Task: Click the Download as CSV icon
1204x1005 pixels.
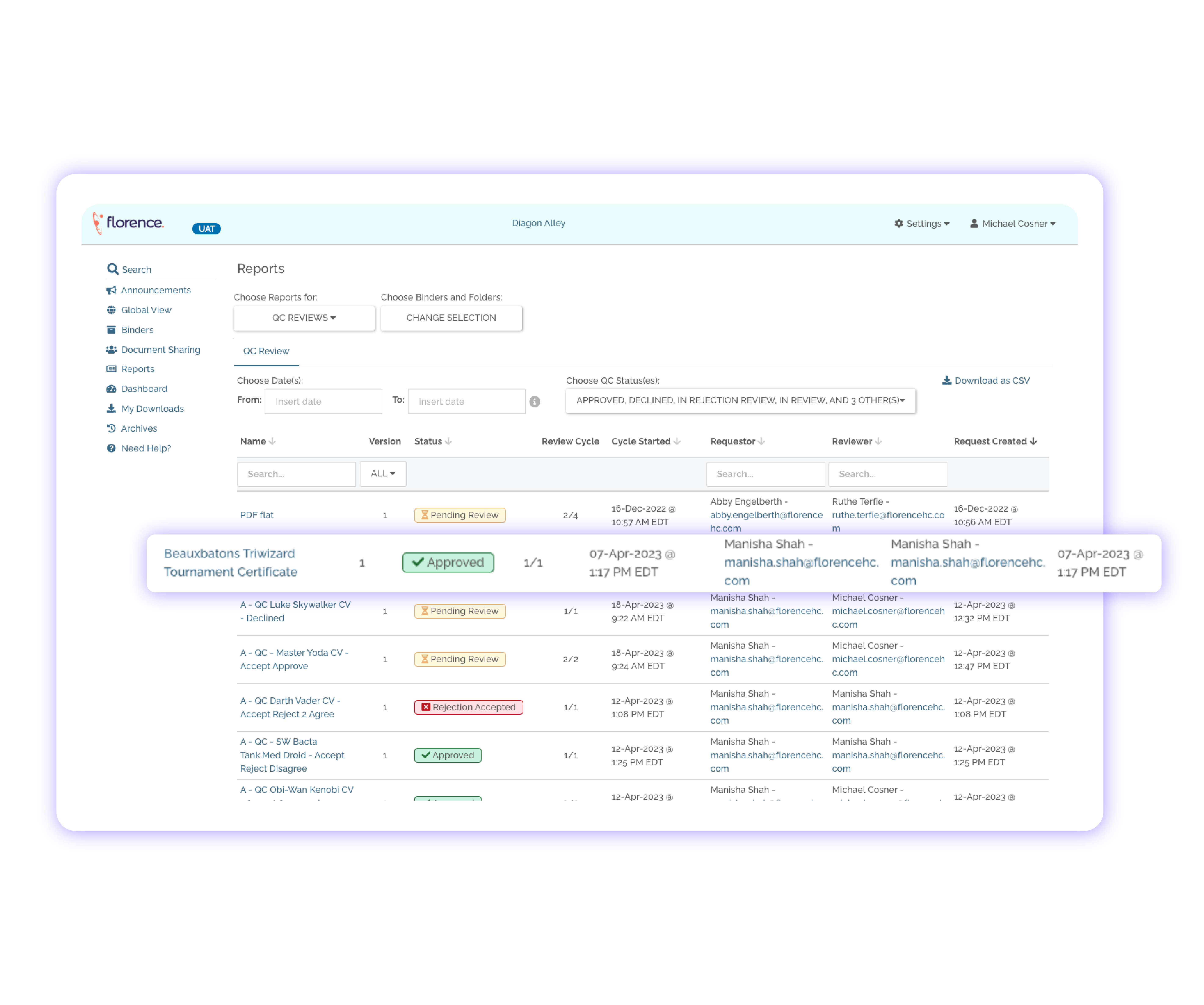Action: coord(947,380)
